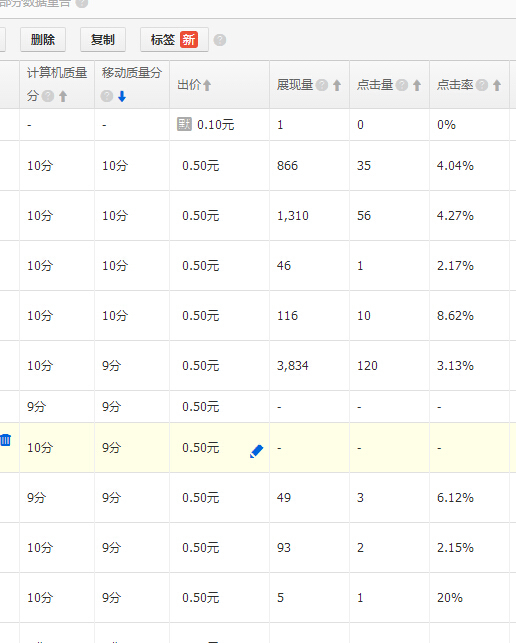This screenshot has width=516, height=643.
Task: Sort 点击量 column using up arrow
Action: click(417, 85)
